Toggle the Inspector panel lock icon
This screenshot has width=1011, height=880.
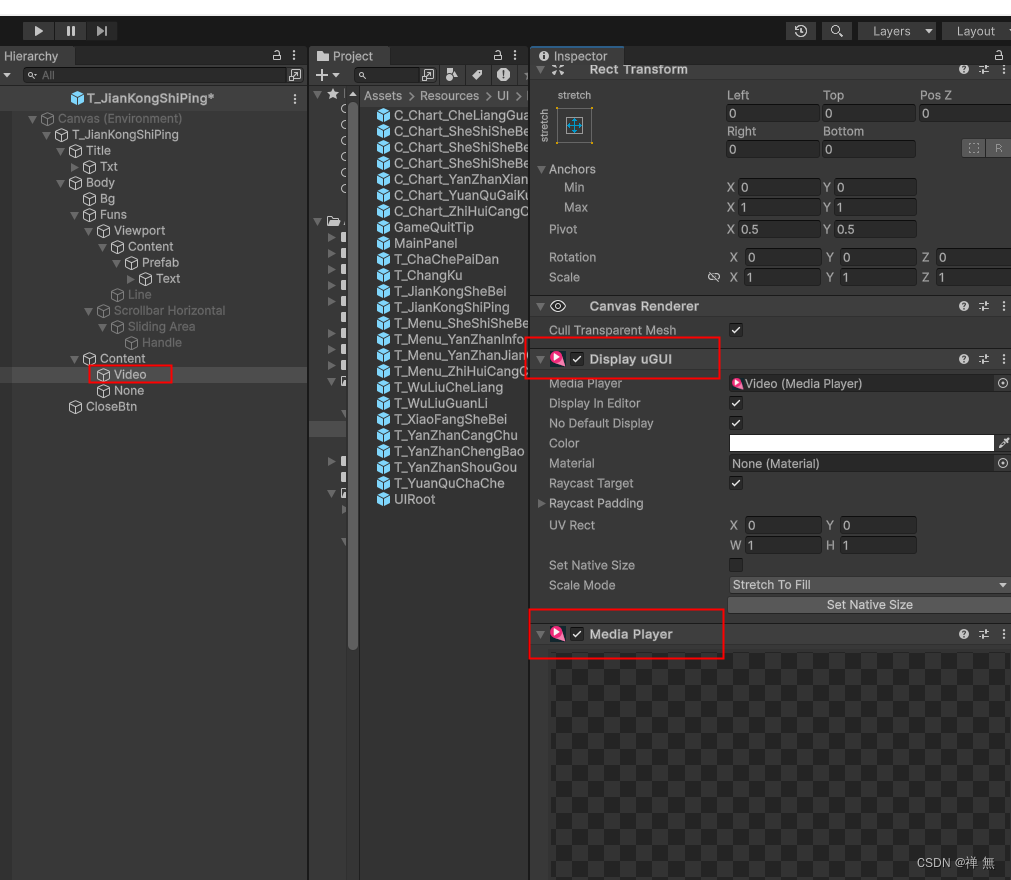(999, 55)
